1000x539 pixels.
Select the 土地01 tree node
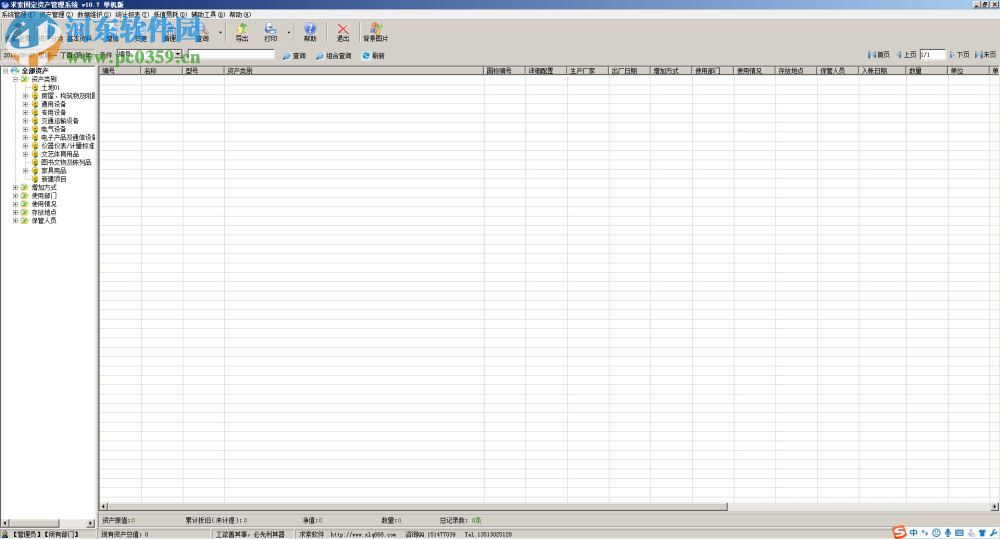point(50,87)
